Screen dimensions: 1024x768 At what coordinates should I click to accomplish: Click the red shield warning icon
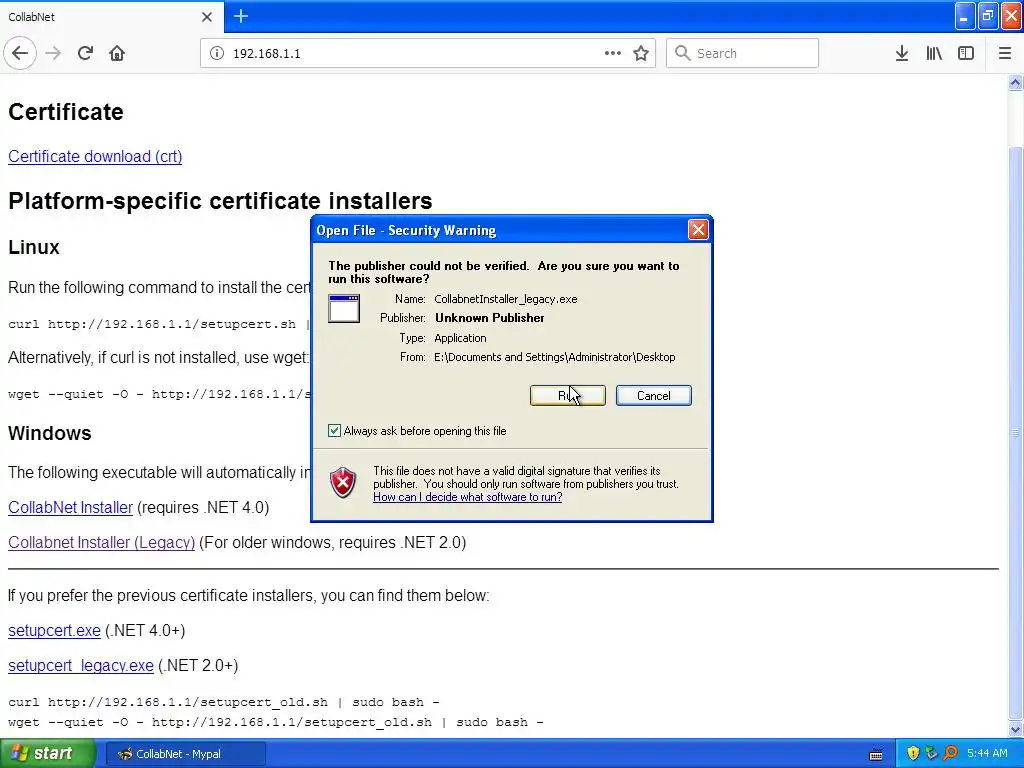343,483
